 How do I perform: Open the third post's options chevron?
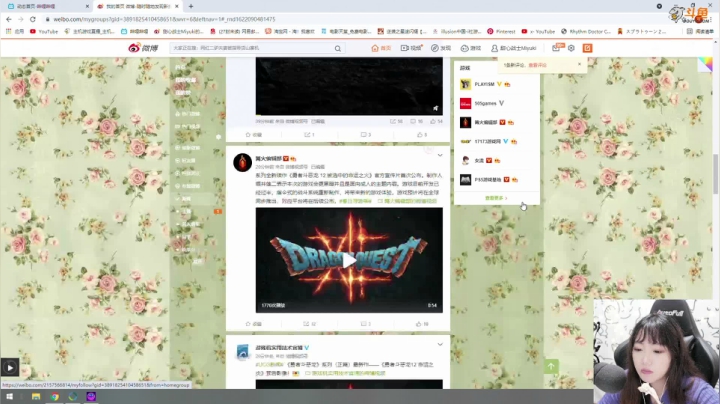(440, 345)
